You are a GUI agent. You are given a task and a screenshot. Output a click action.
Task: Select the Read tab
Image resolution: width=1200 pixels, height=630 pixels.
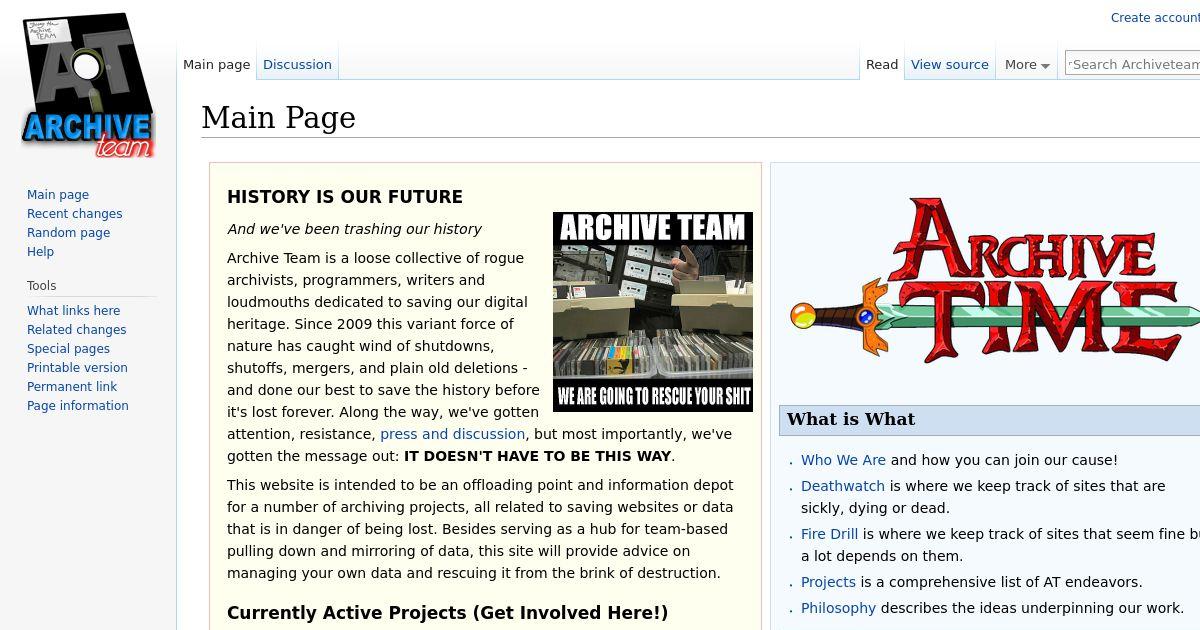(882, 64)
